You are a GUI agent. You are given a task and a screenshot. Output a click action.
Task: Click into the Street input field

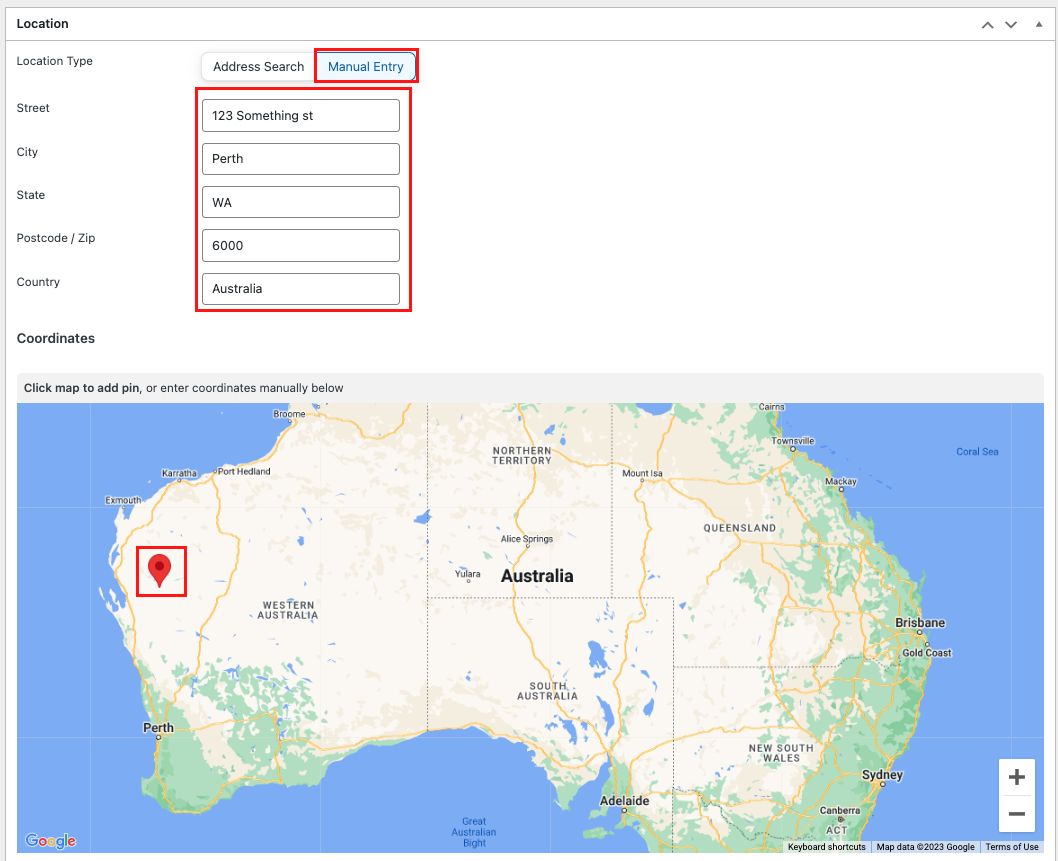[300, 115]
